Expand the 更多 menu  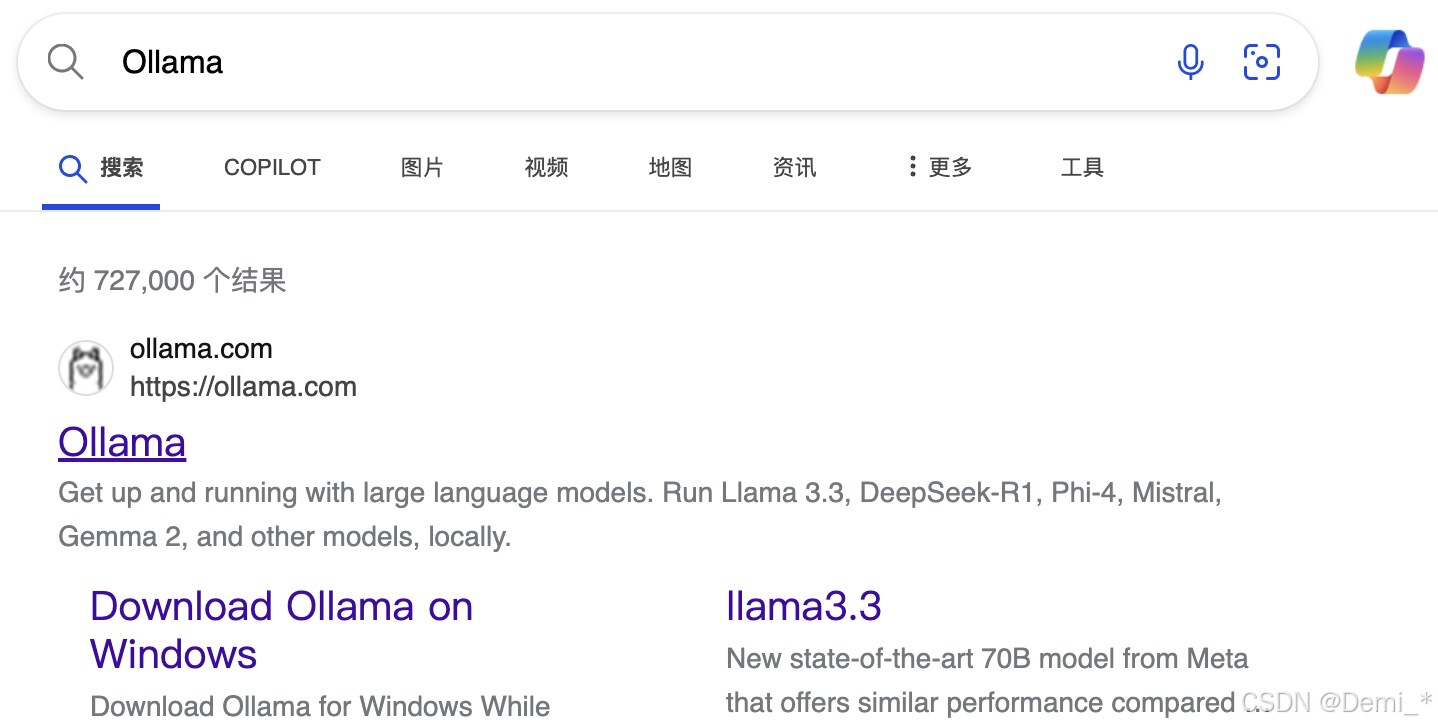[x=939, y=168]
